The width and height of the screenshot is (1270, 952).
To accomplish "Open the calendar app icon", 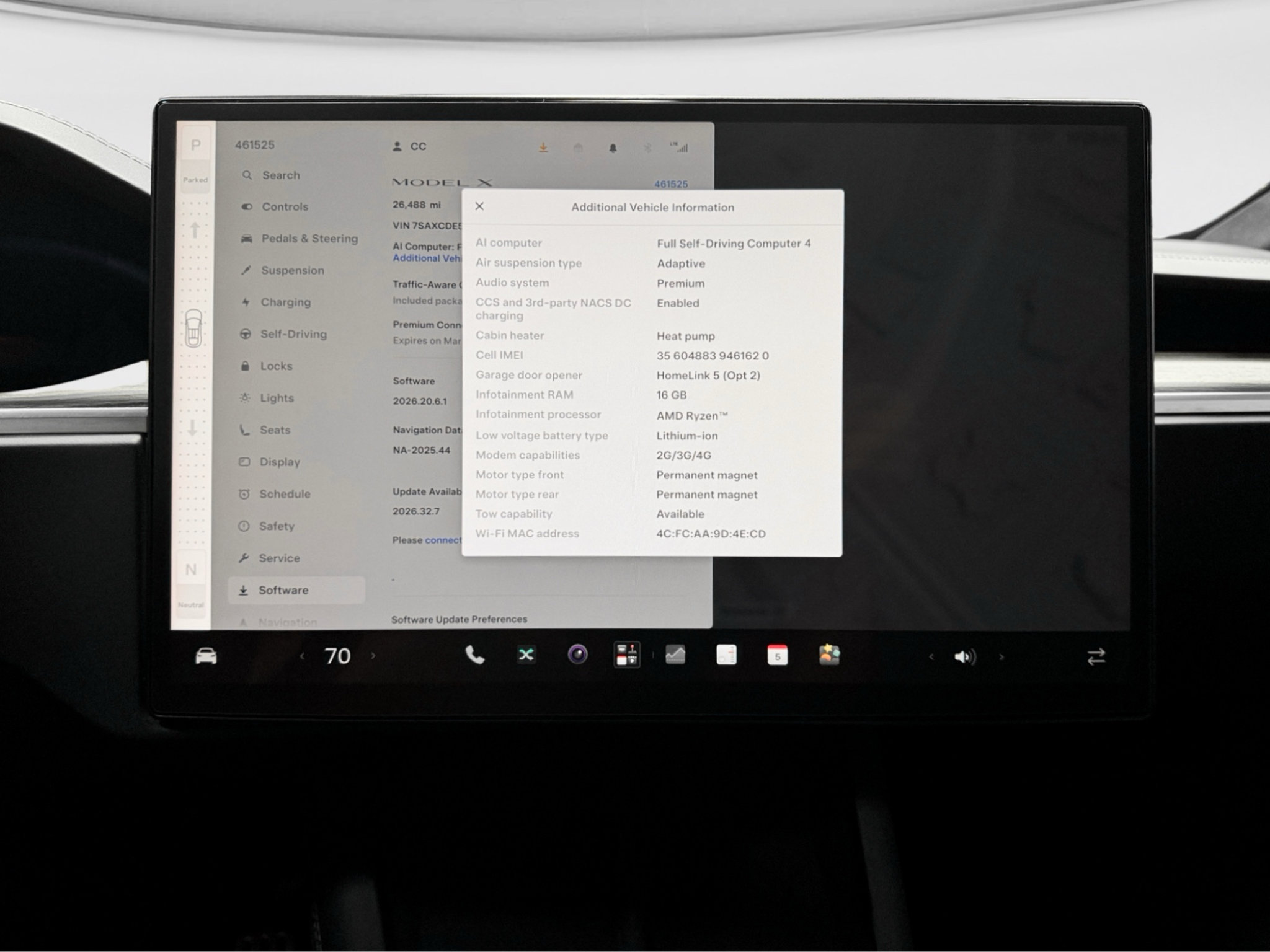I will click(x=777, y=655).
